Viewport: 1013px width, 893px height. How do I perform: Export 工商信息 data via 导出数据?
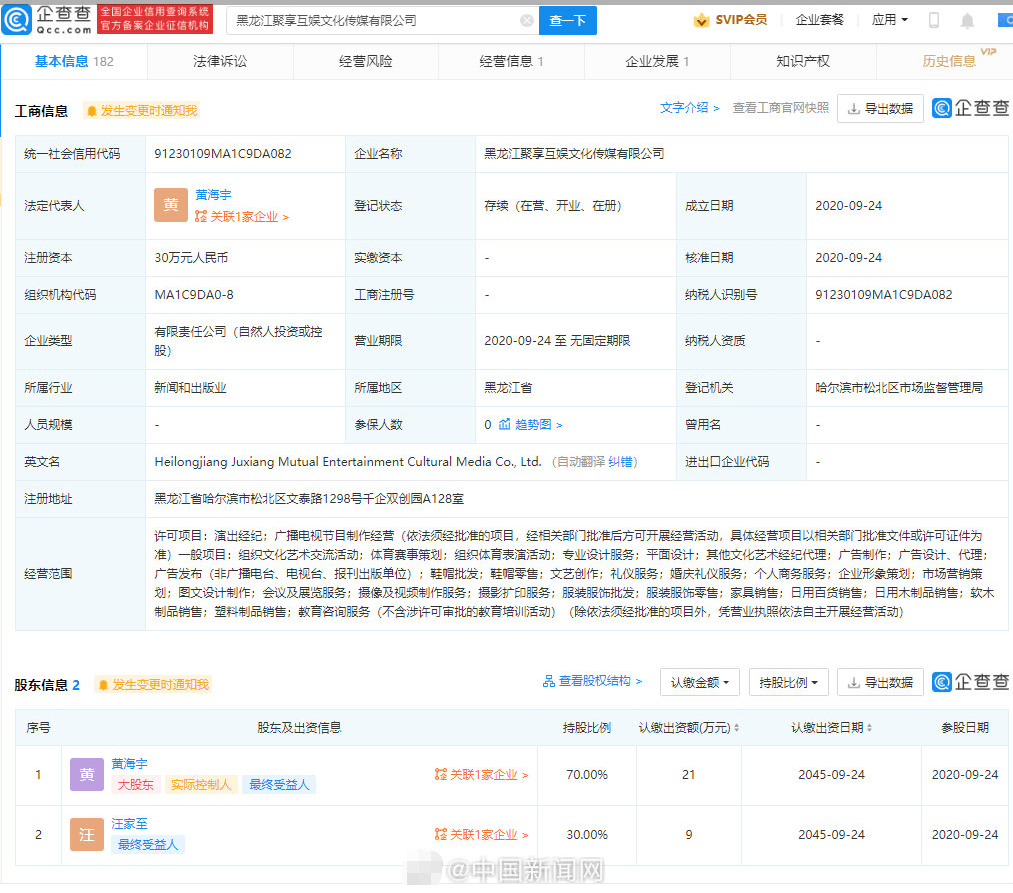[x=880, y=109]
